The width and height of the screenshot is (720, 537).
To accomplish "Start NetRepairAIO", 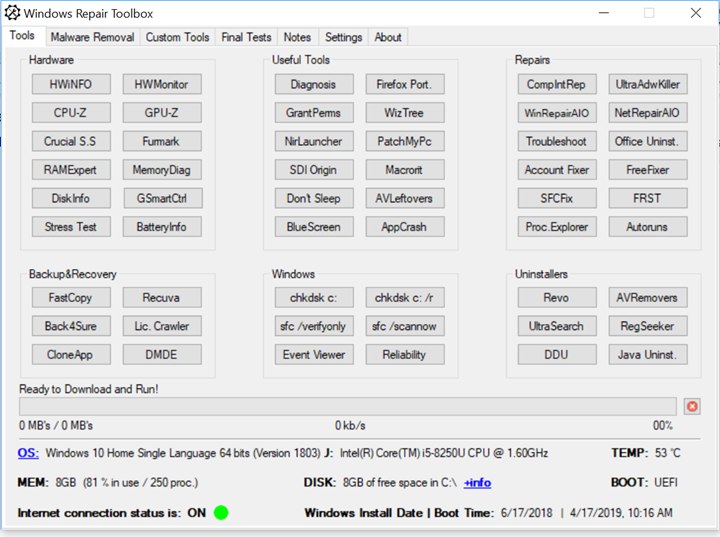I will tap(648, 113).
